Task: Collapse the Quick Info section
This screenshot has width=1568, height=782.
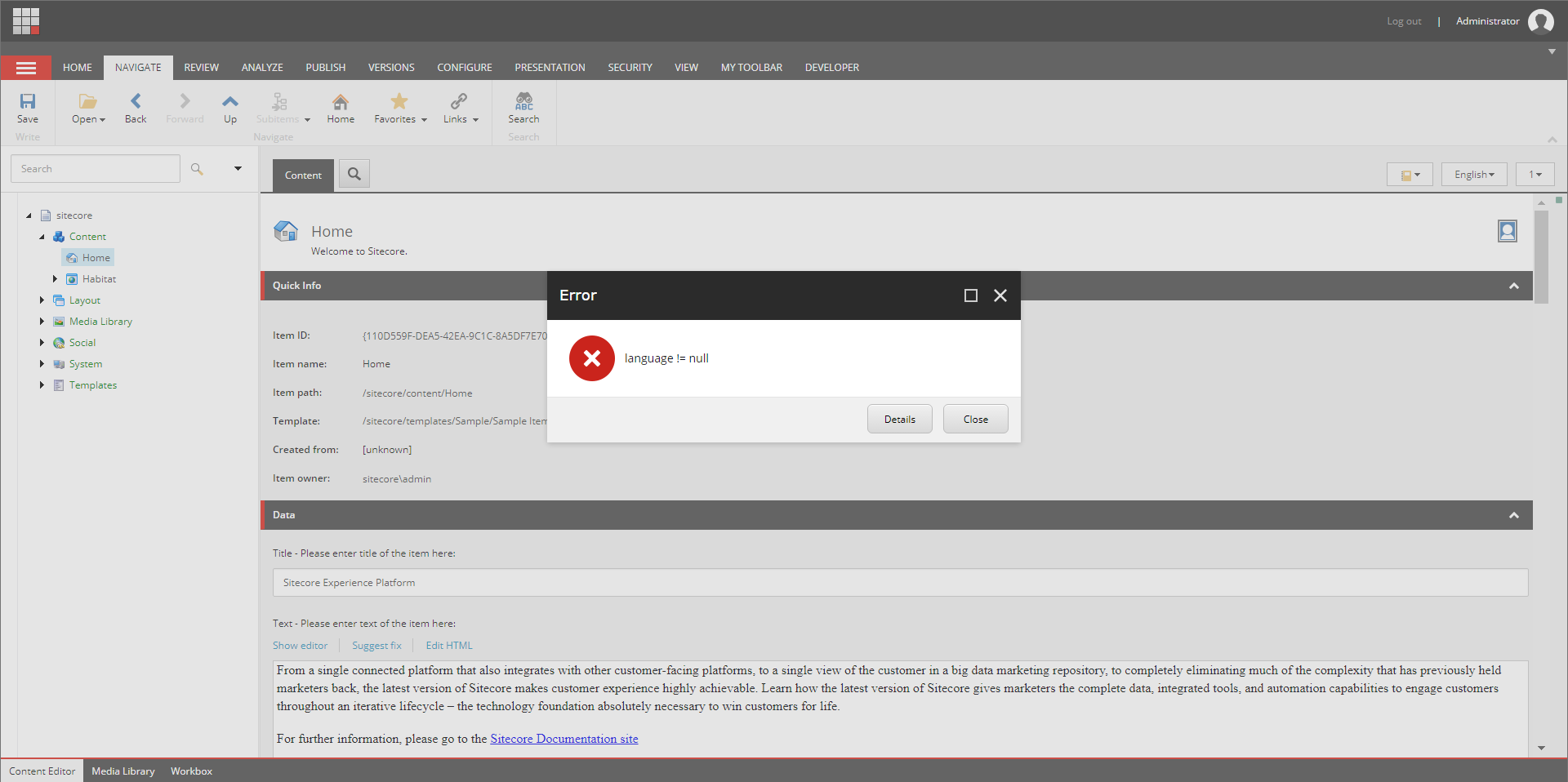Action: 1514,286
